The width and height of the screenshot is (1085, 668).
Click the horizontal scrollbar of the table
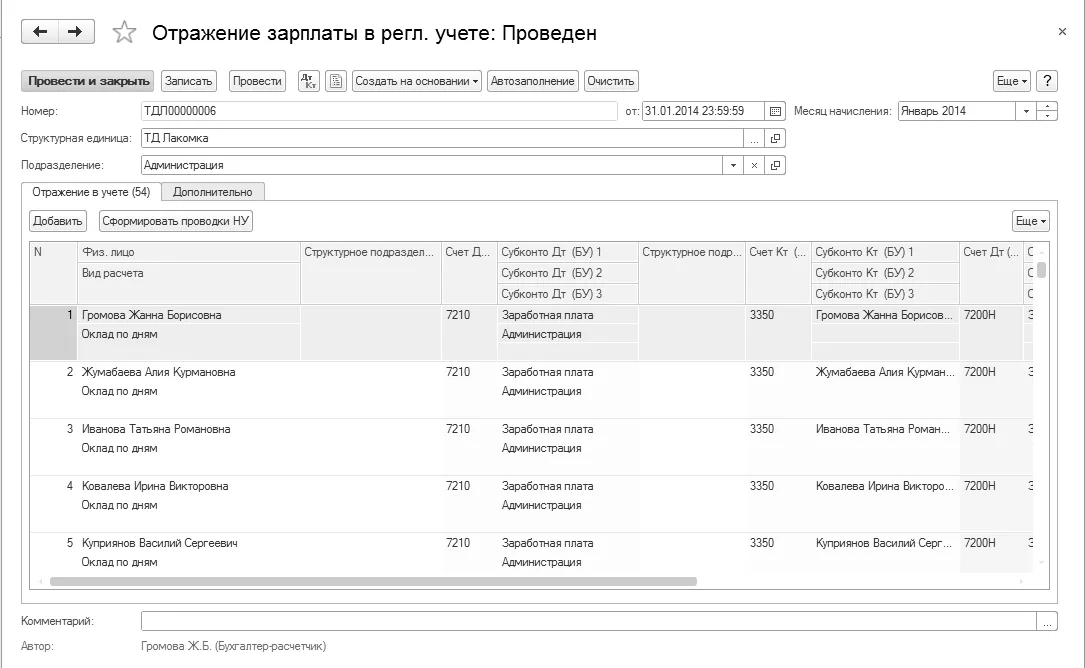coord(374,581)
